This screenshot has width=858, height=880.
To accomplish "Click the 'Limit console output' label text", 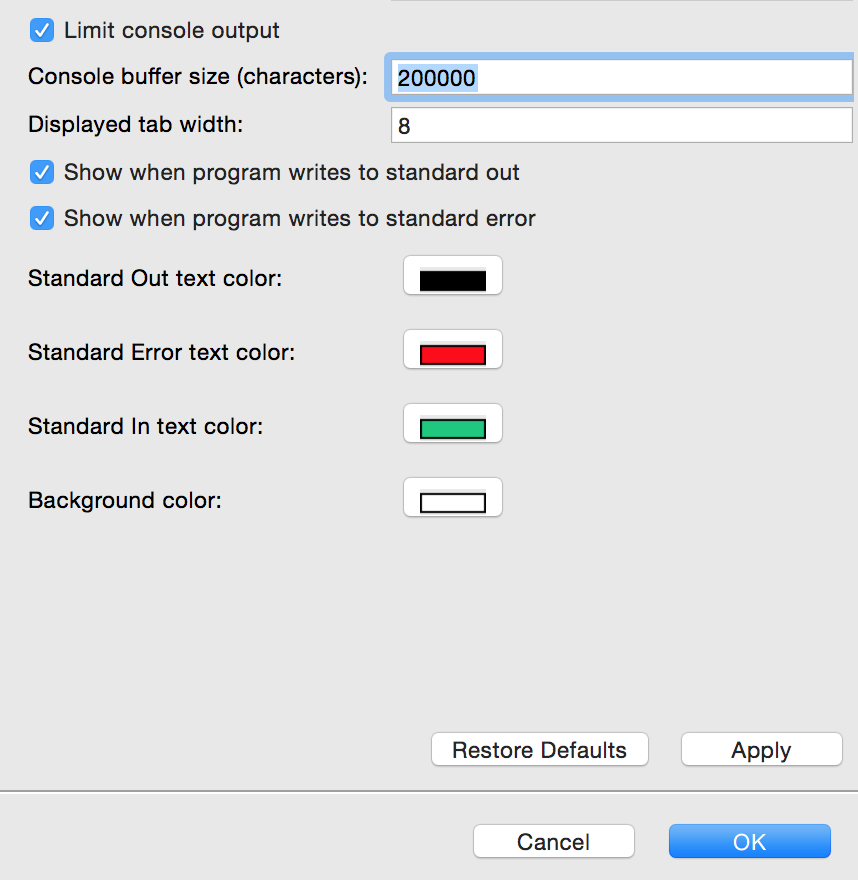I will [172, 31].
